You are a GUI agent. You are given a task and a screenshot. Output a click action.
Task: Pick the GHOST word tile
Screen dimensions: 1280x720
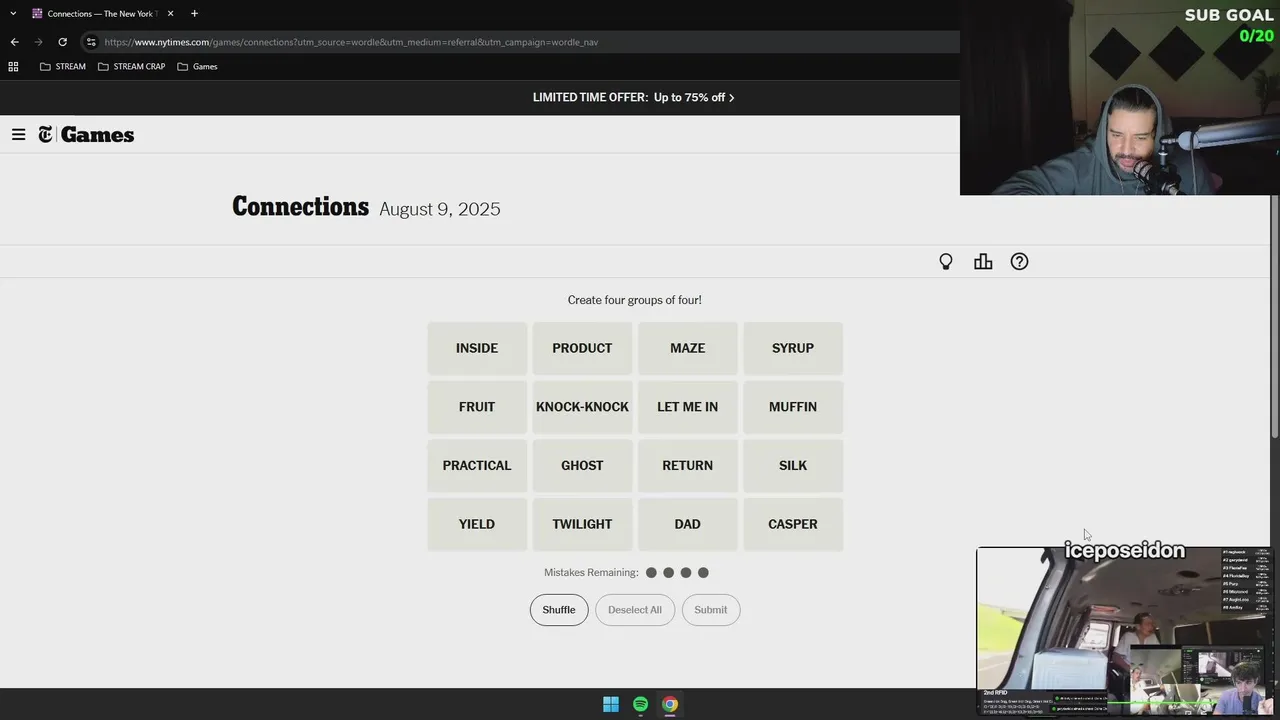(x=582, y=465)
